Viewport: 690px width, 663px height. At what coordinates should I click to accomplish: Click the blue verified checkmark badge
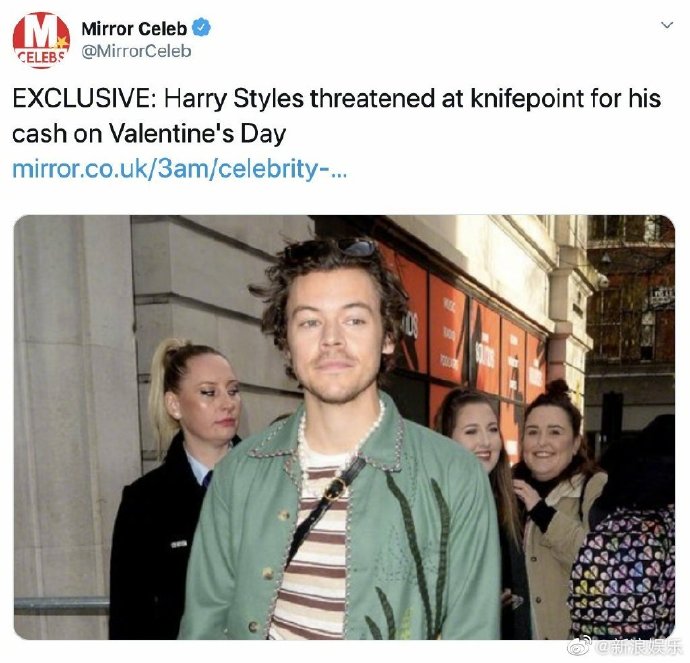coord(202,28)
